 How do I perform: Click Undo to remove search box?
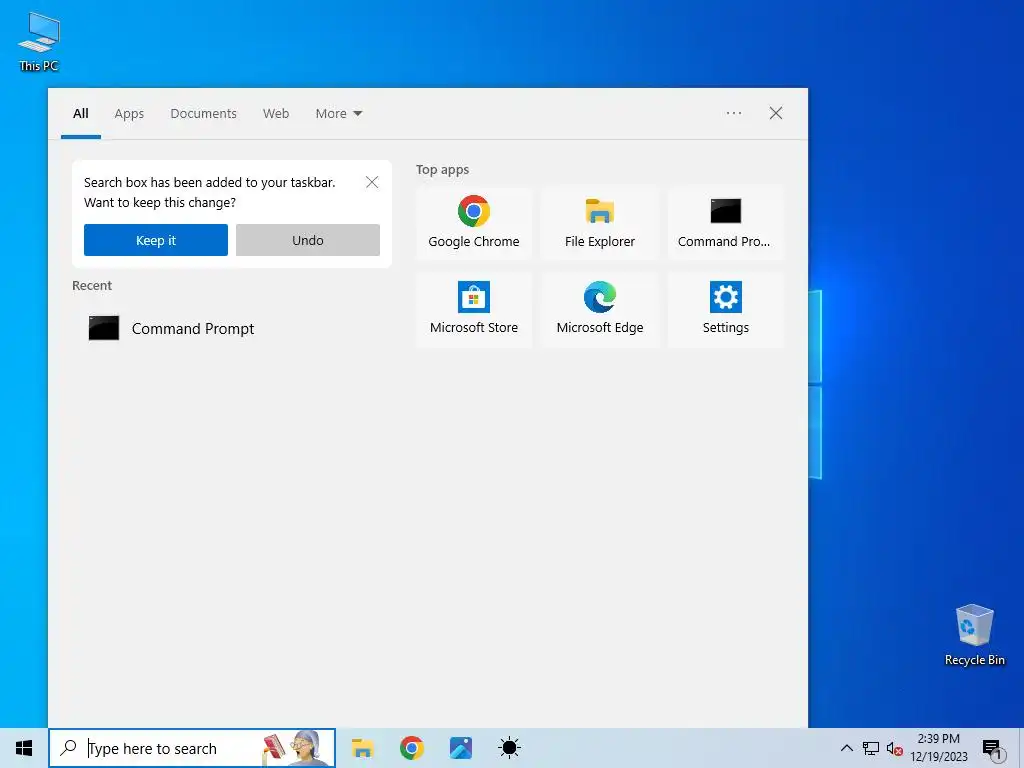(x=308, y=240)
